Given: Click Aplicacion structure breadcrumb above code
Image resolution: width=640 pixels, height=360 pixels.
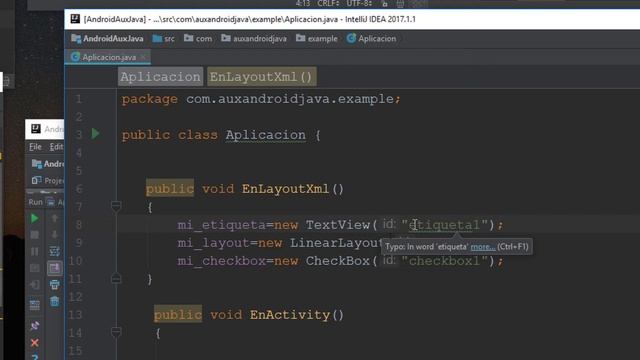Looking at the screenshot, I should pos(160,77).
